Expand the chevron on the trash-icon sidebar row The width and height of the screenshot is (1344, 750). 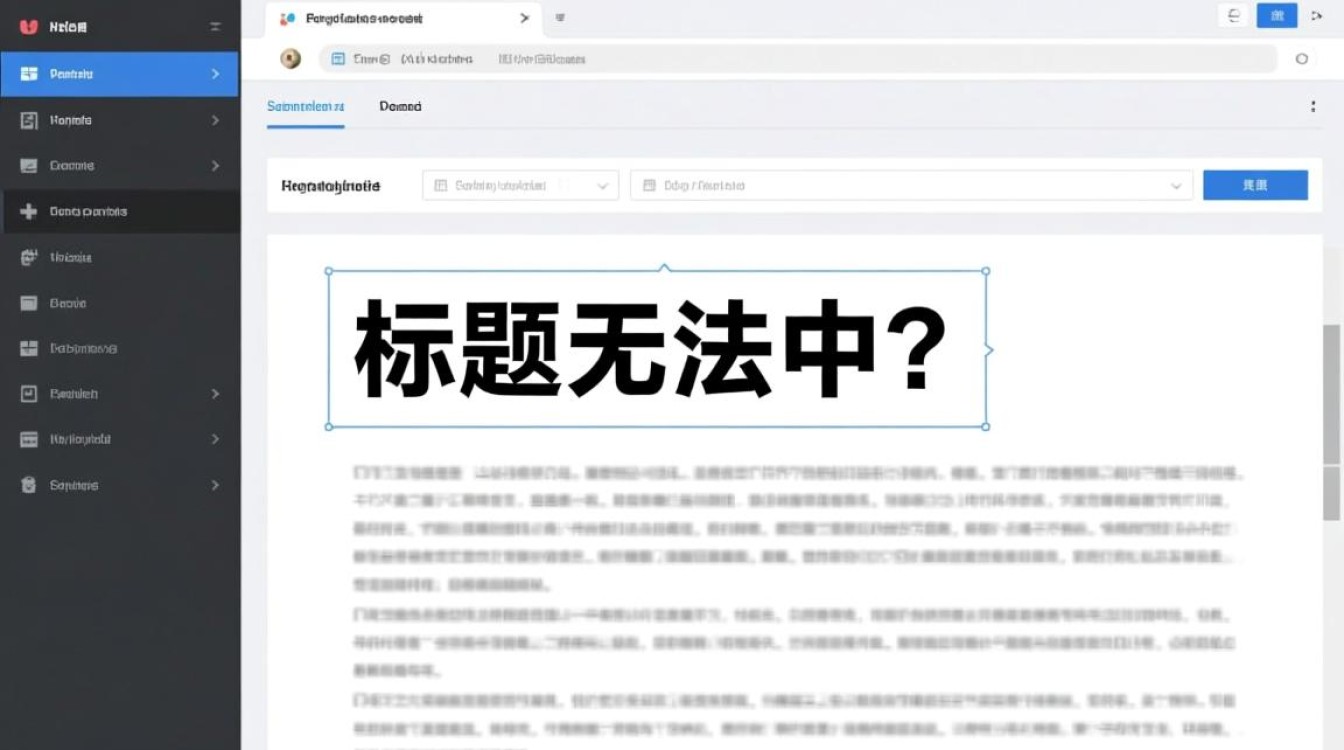(215, 485)
